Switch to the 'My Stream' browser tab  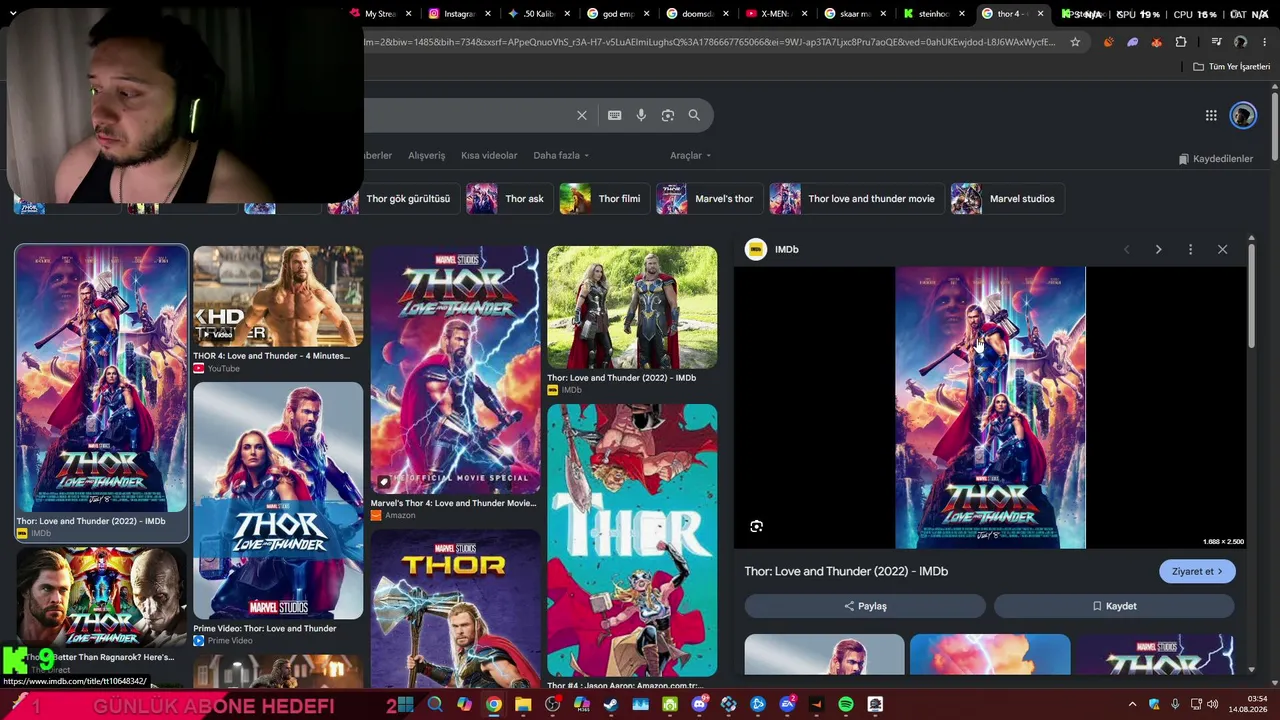(x=380, y=14)
